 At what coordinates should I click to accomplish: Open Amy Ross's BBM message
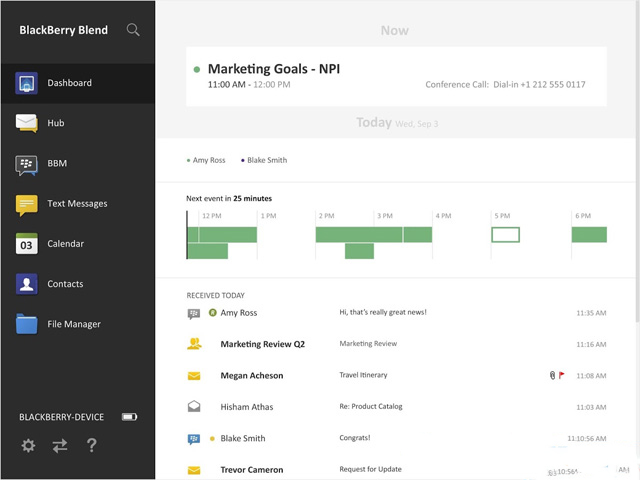396,313
